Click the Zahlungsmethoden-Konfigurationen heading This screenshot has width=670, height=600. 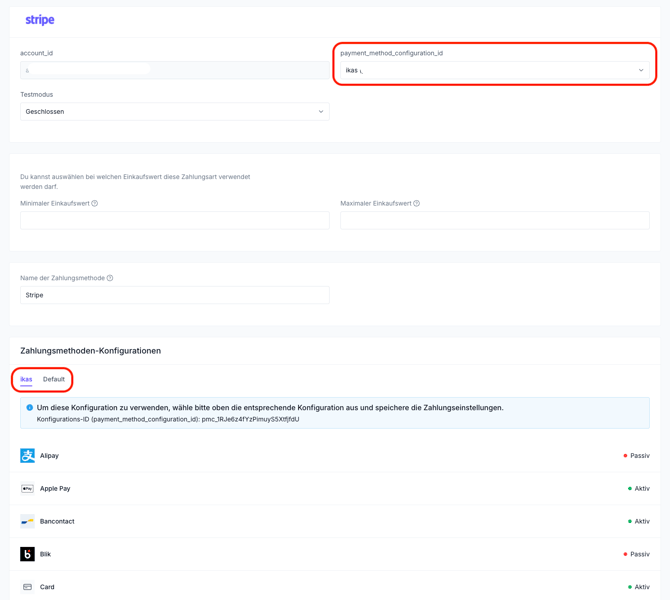click(91, 351)
